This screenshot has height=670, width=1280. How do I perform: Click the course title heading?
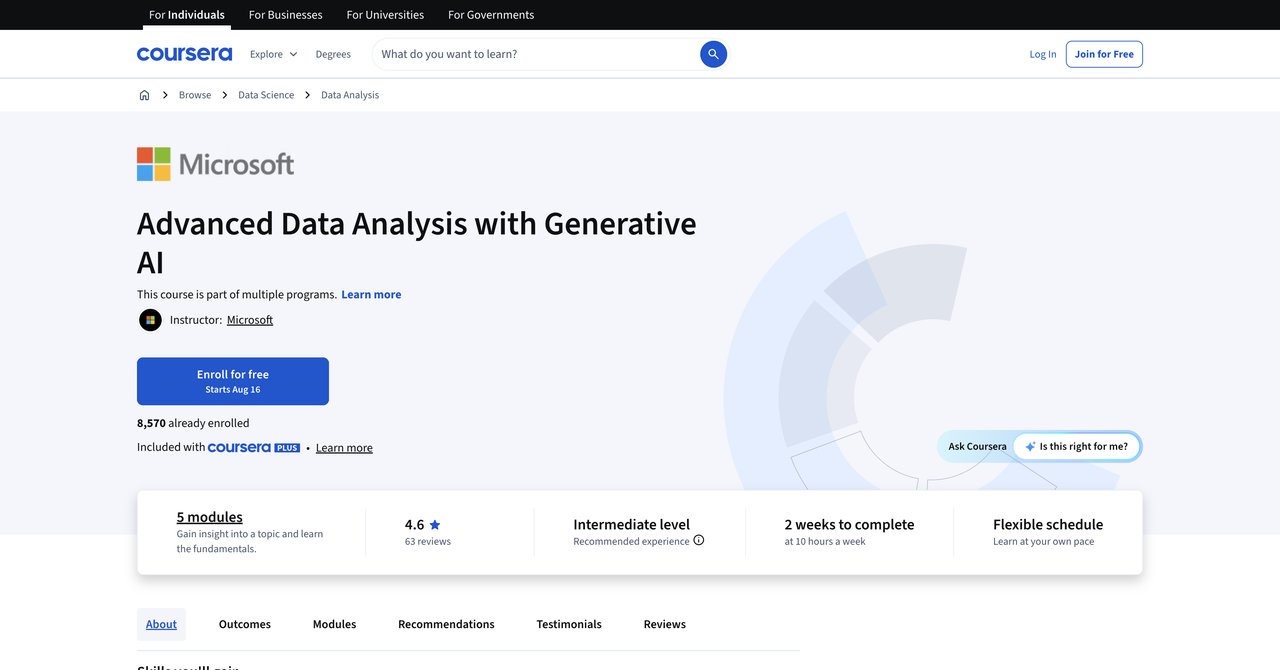[417, 242]
